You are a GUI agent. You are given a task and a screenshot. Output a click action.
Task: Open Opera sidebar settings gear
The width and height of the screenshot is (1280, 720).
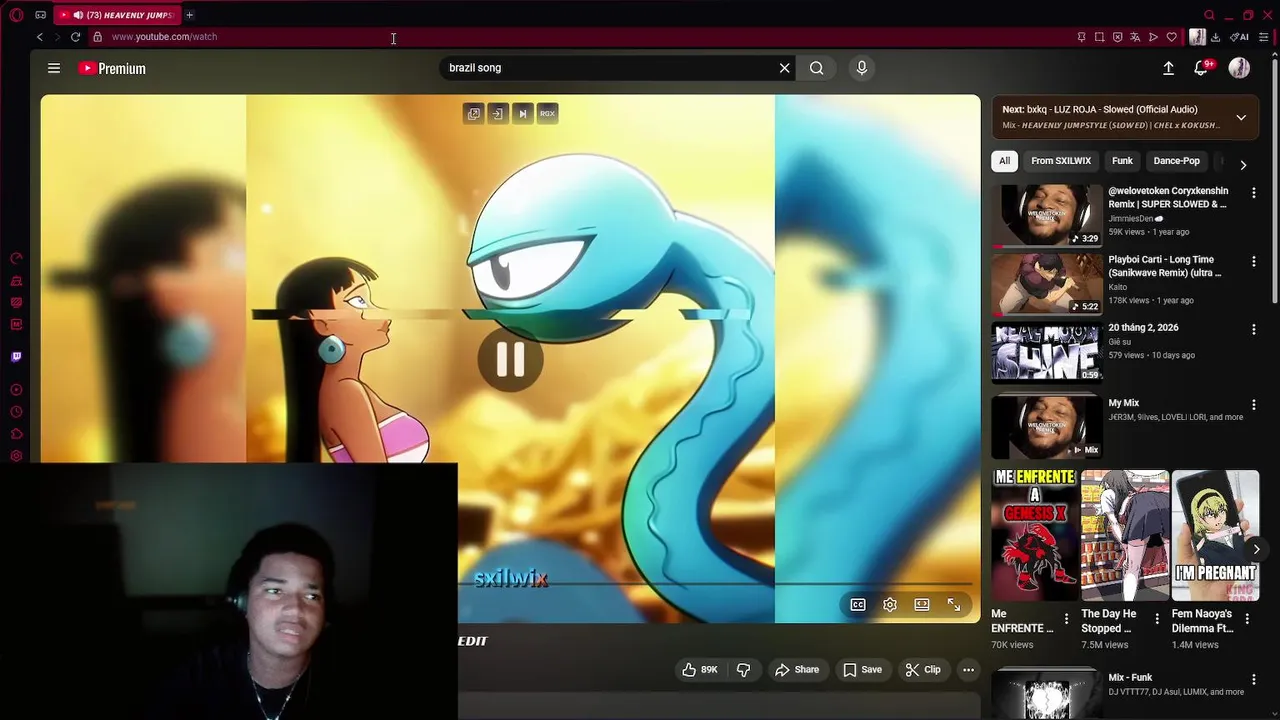click(x=16, y=456)
